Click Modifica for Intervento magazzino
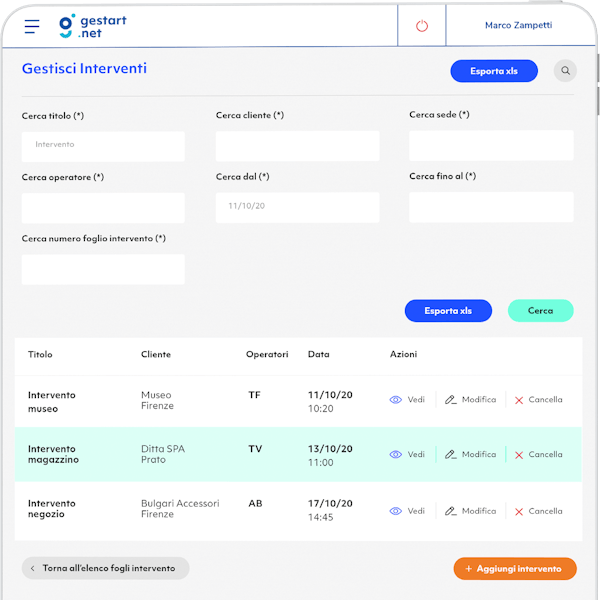The height and width of the screenshot is (600, 600). (x=479, y=455)
